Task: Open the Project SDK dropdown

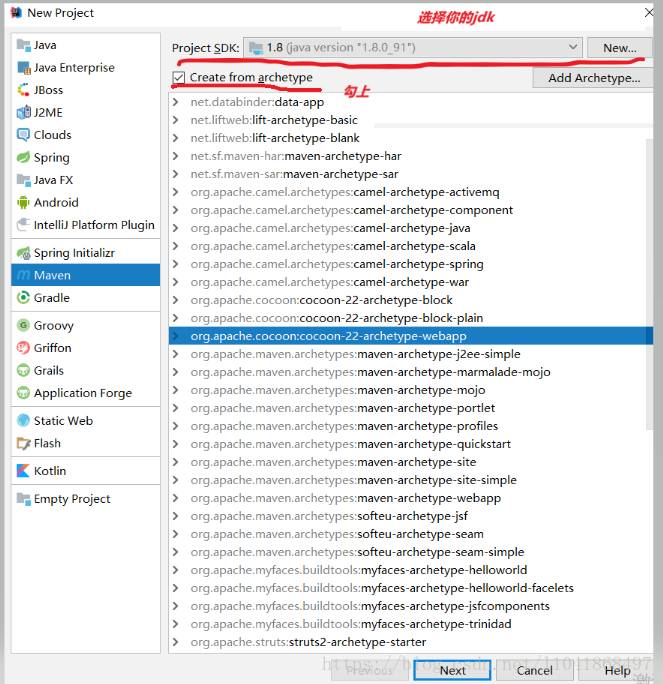Action: [413, 48]
